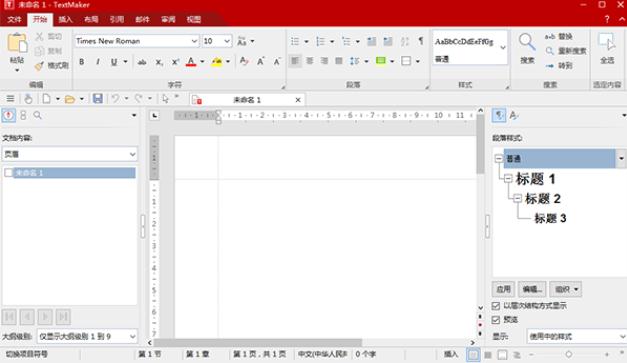627x363 pixels.
Task: Click the 应用 apply button
Action: point(503,289)
